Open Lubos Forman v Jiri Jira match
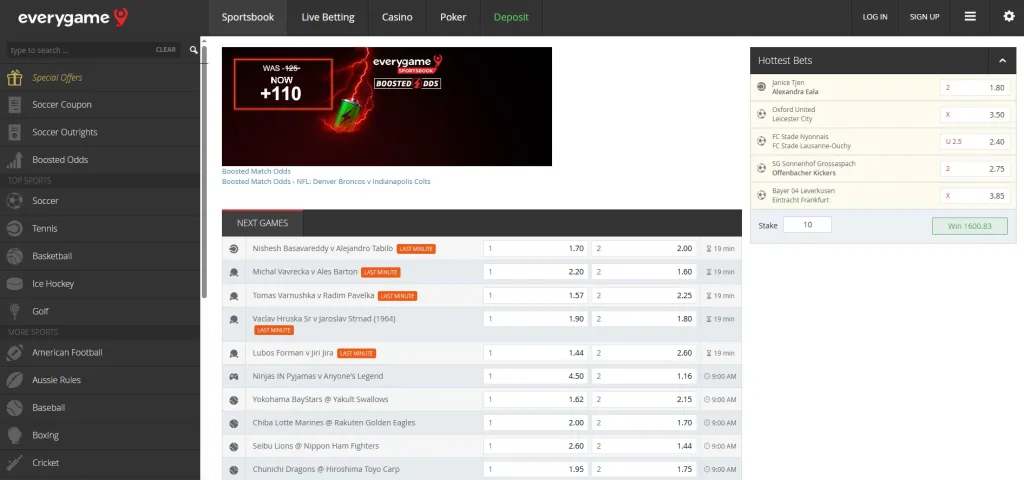Viewport: 1024px width, 480px height. click(293, 353)
